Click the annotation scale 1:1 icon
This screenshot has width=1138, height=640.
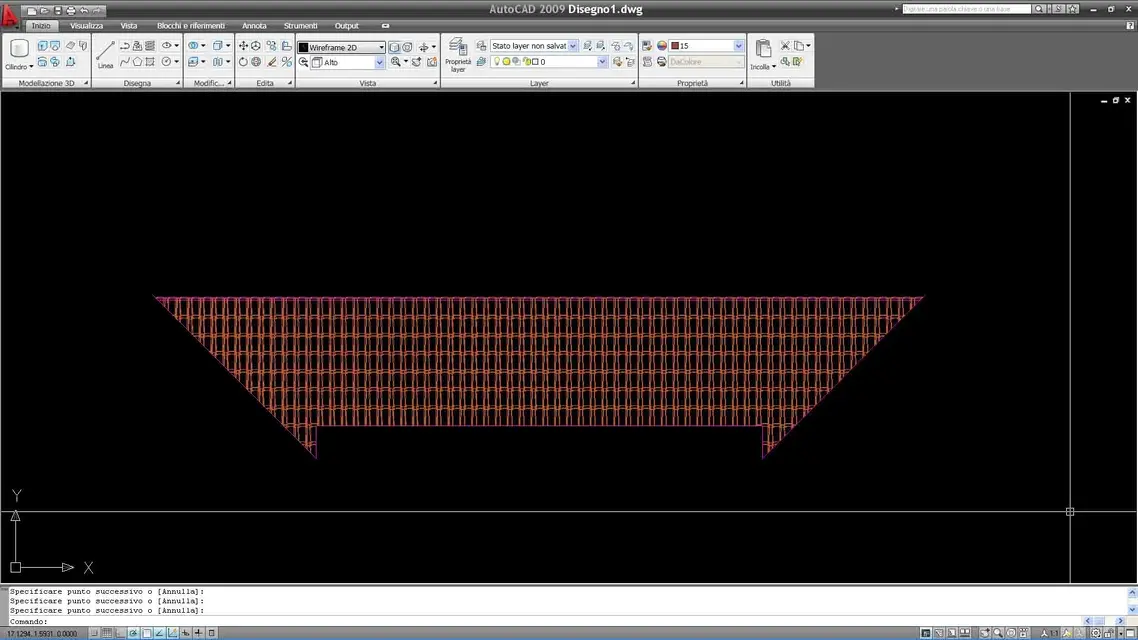(1049, 633)
